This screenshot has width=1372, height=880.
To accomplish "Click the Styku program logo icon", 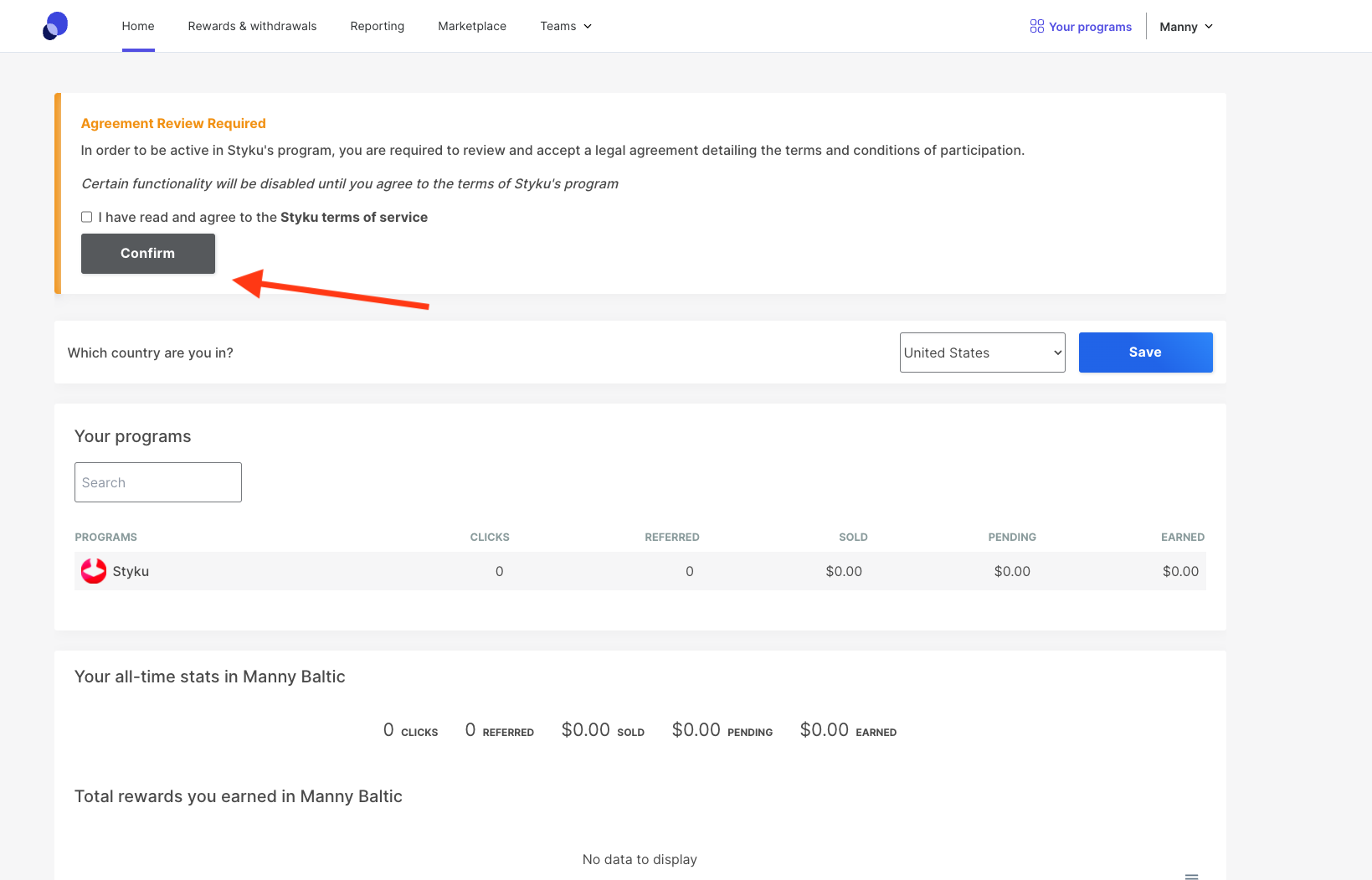I will [x=93, y=571].
